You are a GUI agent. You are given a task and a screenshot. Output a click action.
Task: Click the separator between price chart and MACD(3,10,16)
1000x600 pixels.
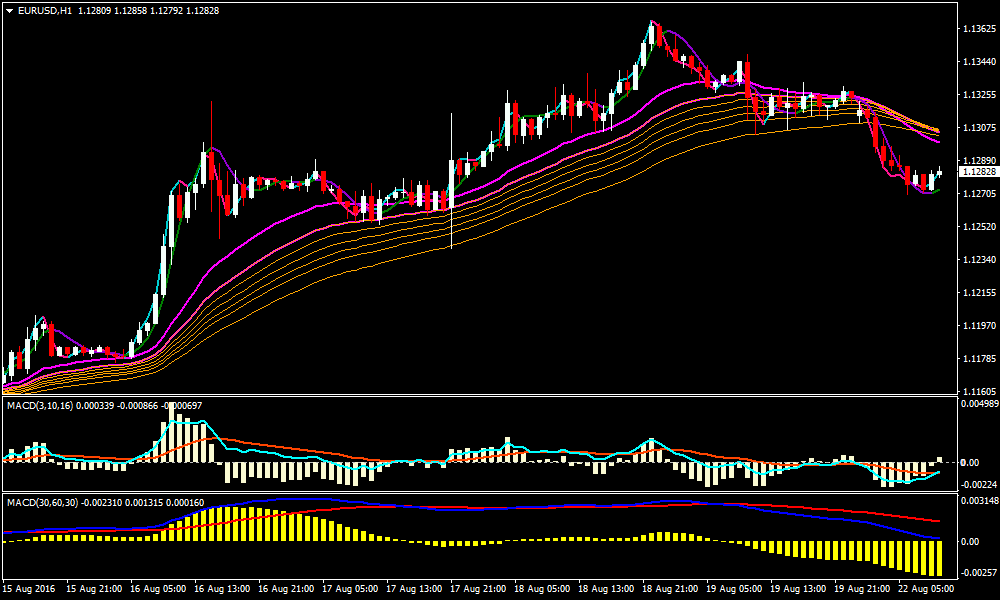tap(480, 396)
